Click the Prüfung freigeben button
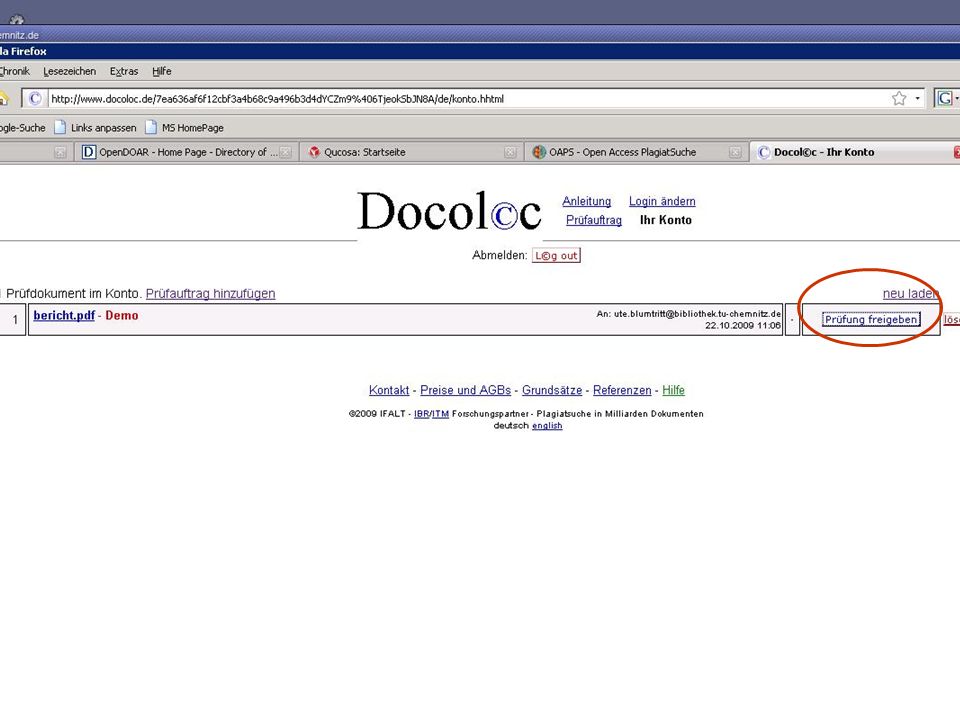This screenshot has width=960, height=720. pos(871,320)
